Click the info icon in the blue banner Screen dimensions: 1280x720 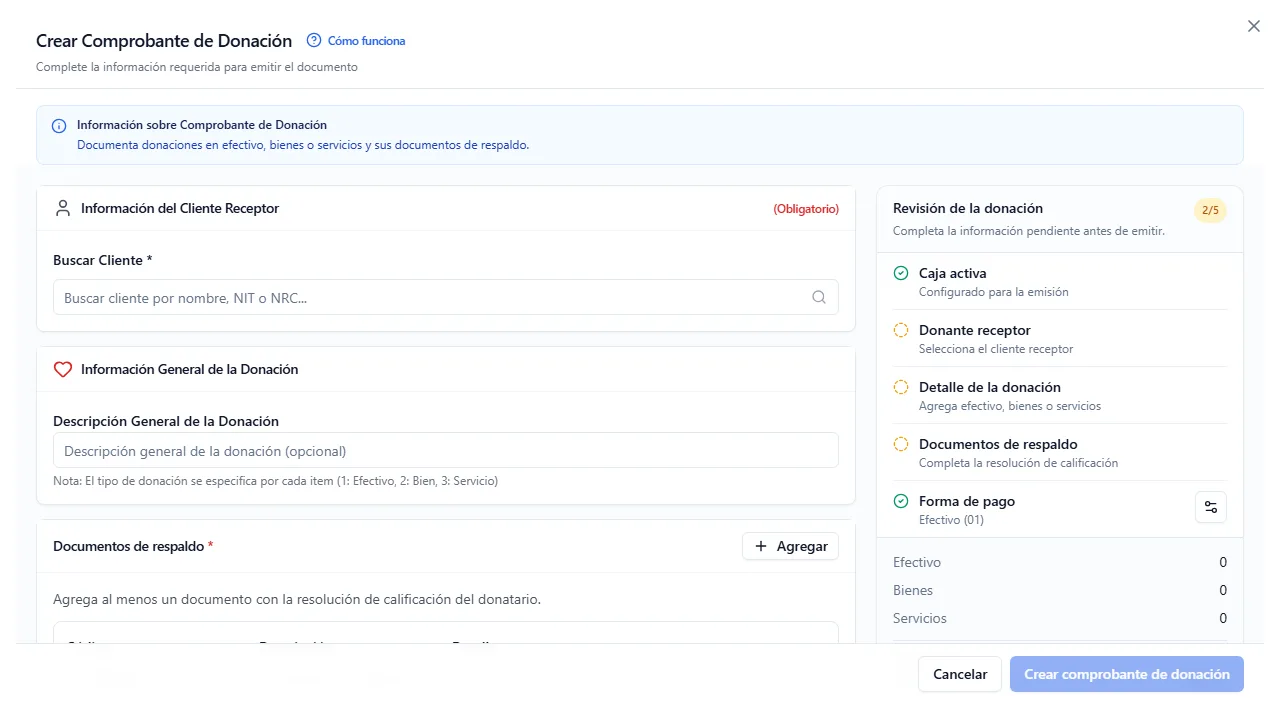click(x=59, y=126)
